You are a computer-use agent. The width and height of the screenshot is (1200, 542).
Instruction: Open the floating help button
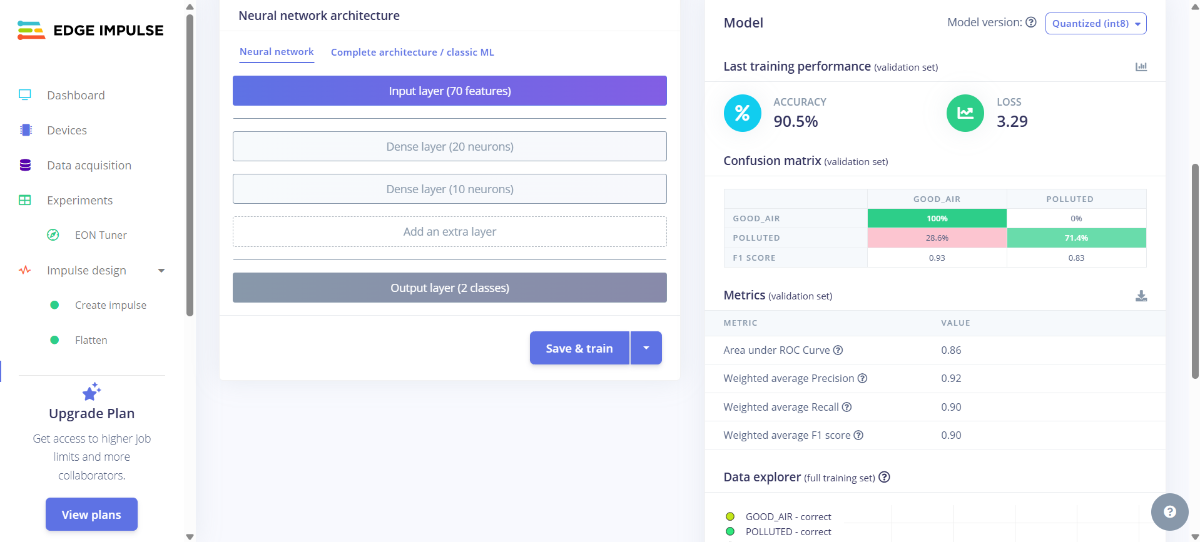point(1169,512)
